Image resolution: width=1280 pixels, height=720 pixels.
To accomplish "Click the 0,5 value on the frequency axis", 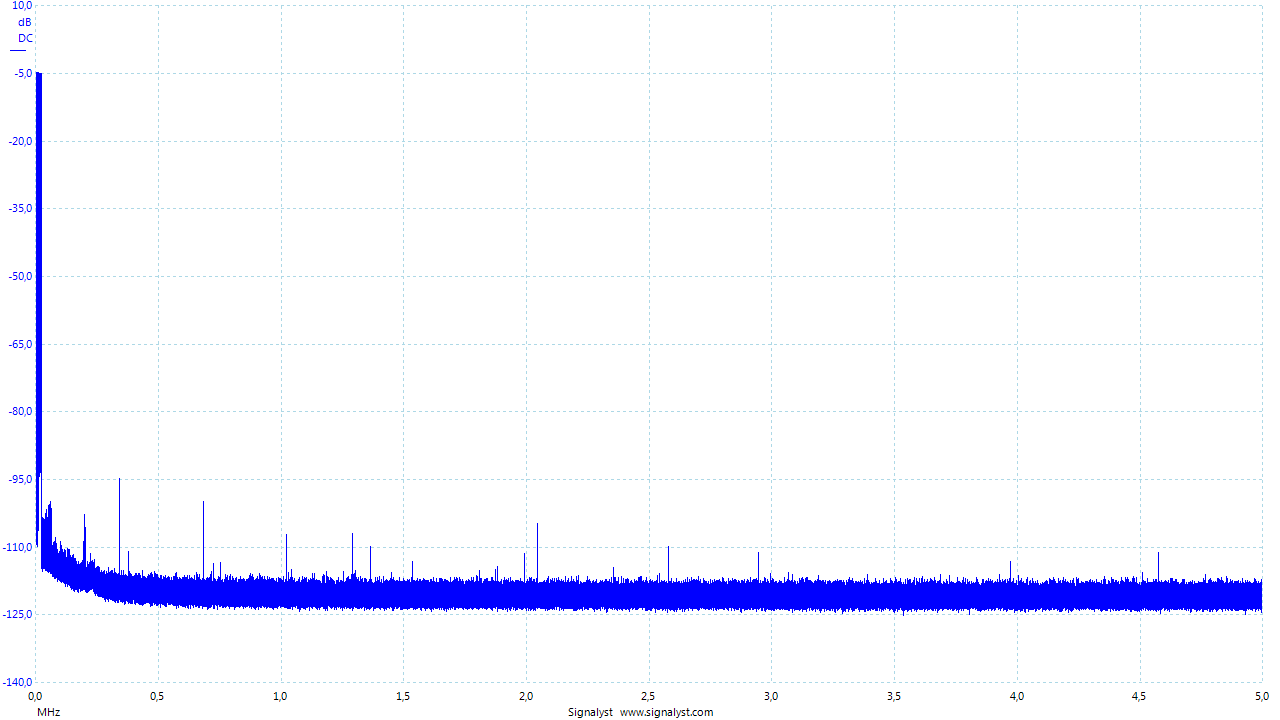I will pos(157,695).
